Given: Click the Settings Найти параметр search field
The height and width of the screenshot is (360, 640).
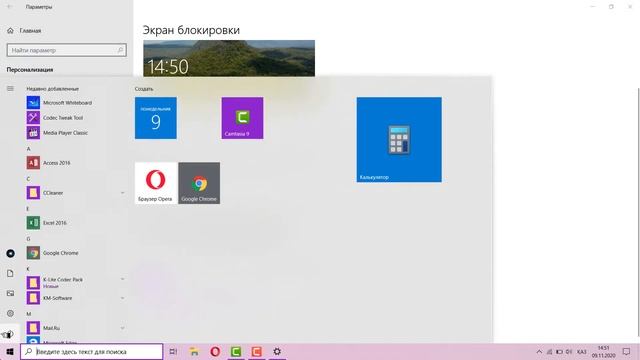Looking at the screenshot, I should [x=67, y=50].
